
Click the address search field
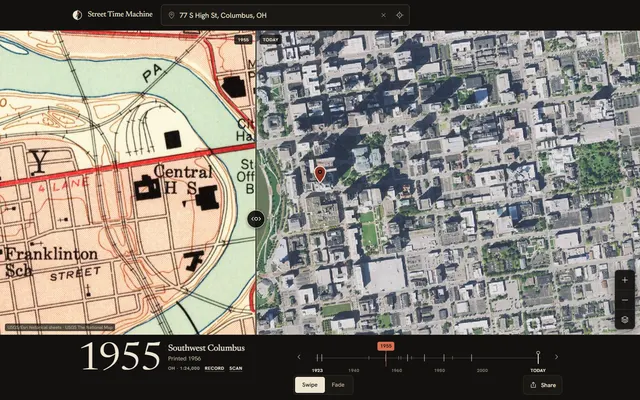[x=285, y=15]
